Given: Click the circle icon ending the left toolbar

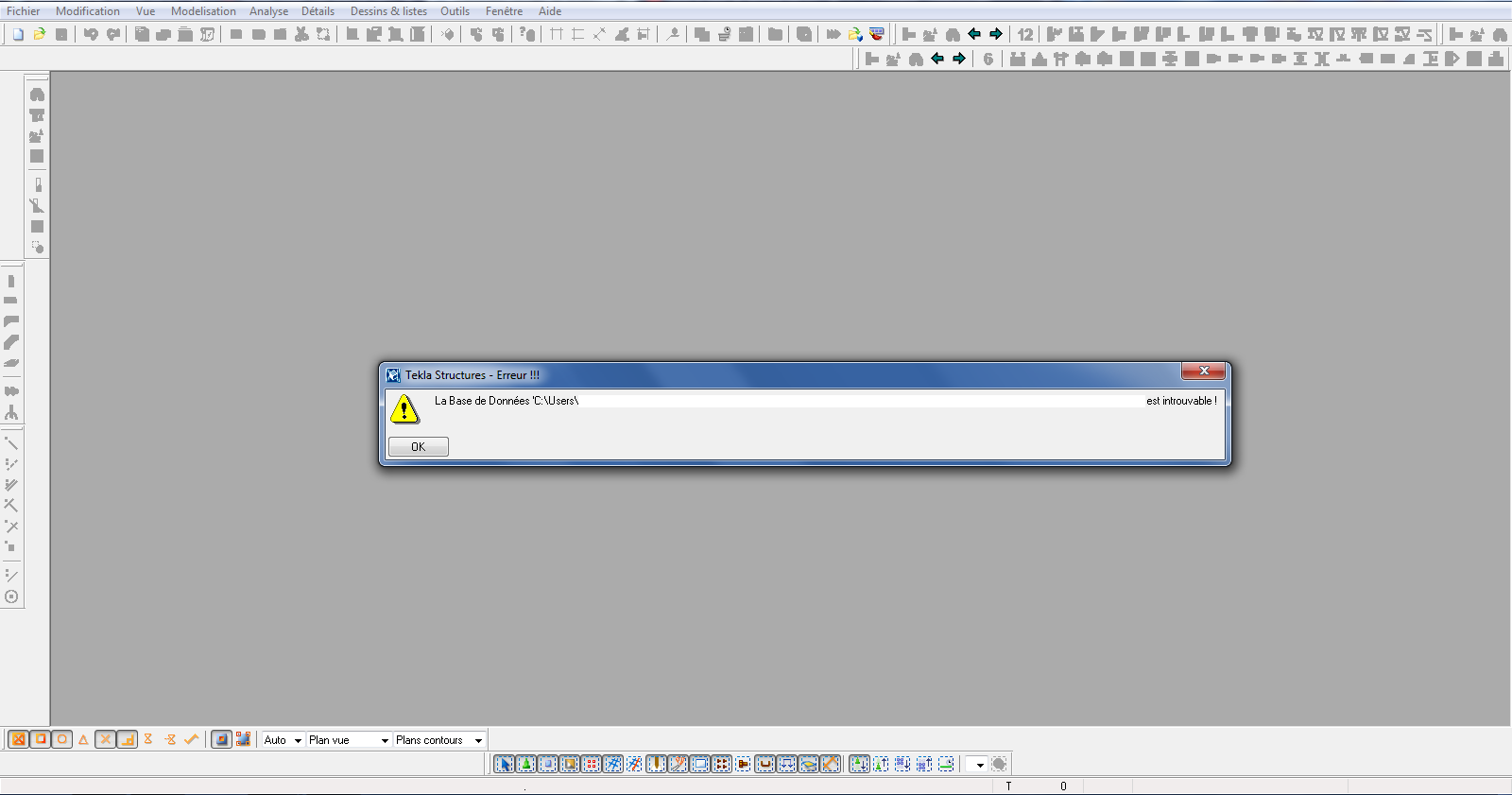Looking at the screenshot, I should 11,596.
